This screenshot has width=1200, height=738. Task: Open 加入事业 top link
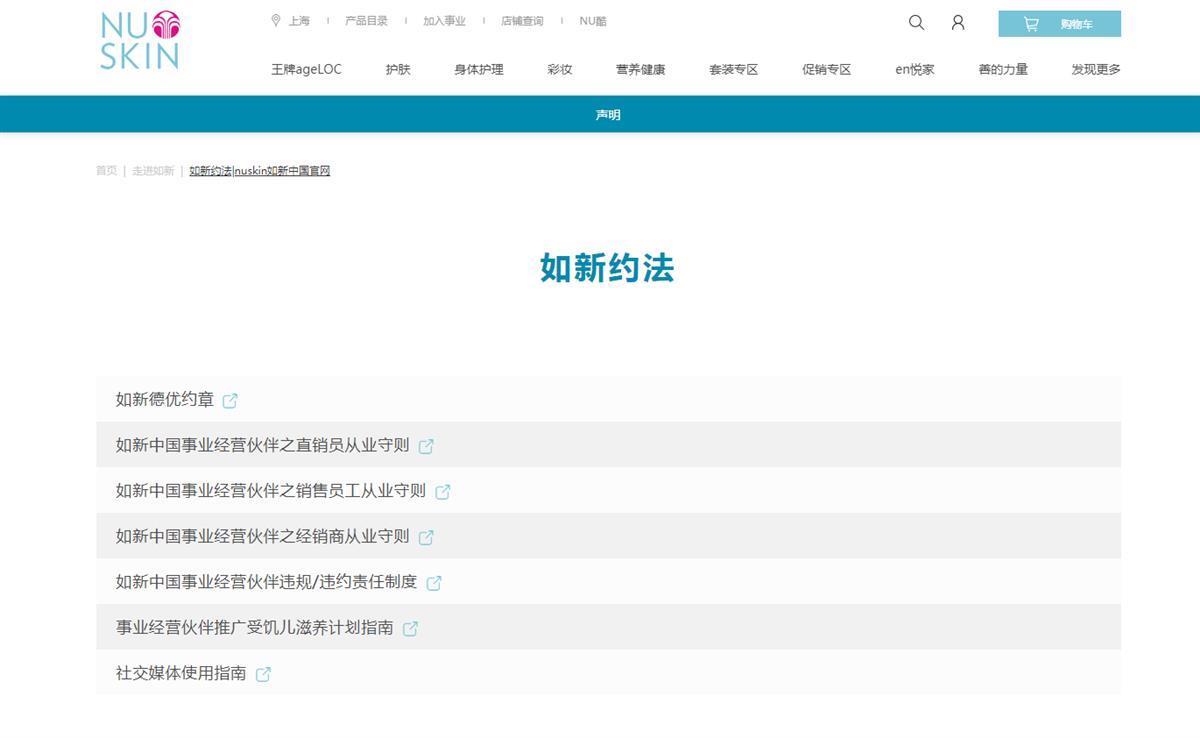(444, 21)
